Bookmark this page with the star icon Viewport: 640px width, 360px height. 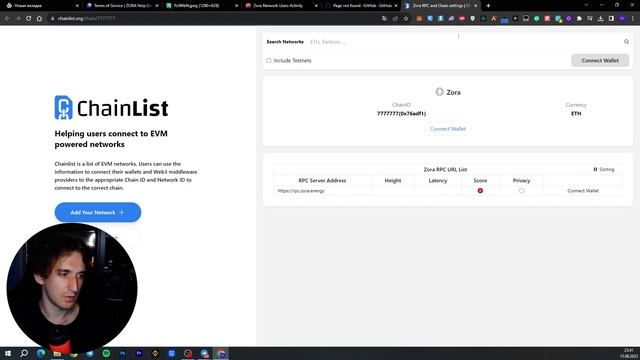point(406,18)
